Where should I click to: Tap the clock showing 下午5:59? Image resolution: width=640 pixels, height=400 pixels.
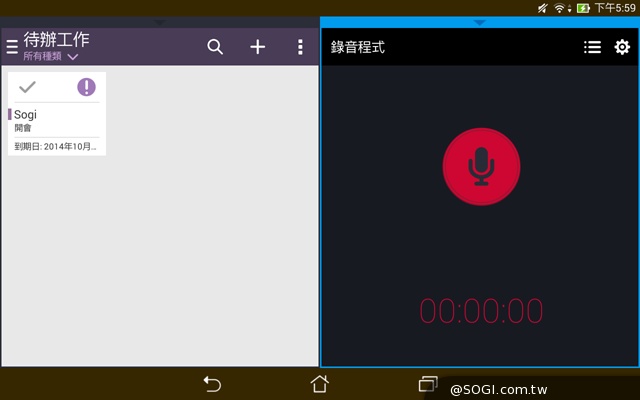(615, 8)
